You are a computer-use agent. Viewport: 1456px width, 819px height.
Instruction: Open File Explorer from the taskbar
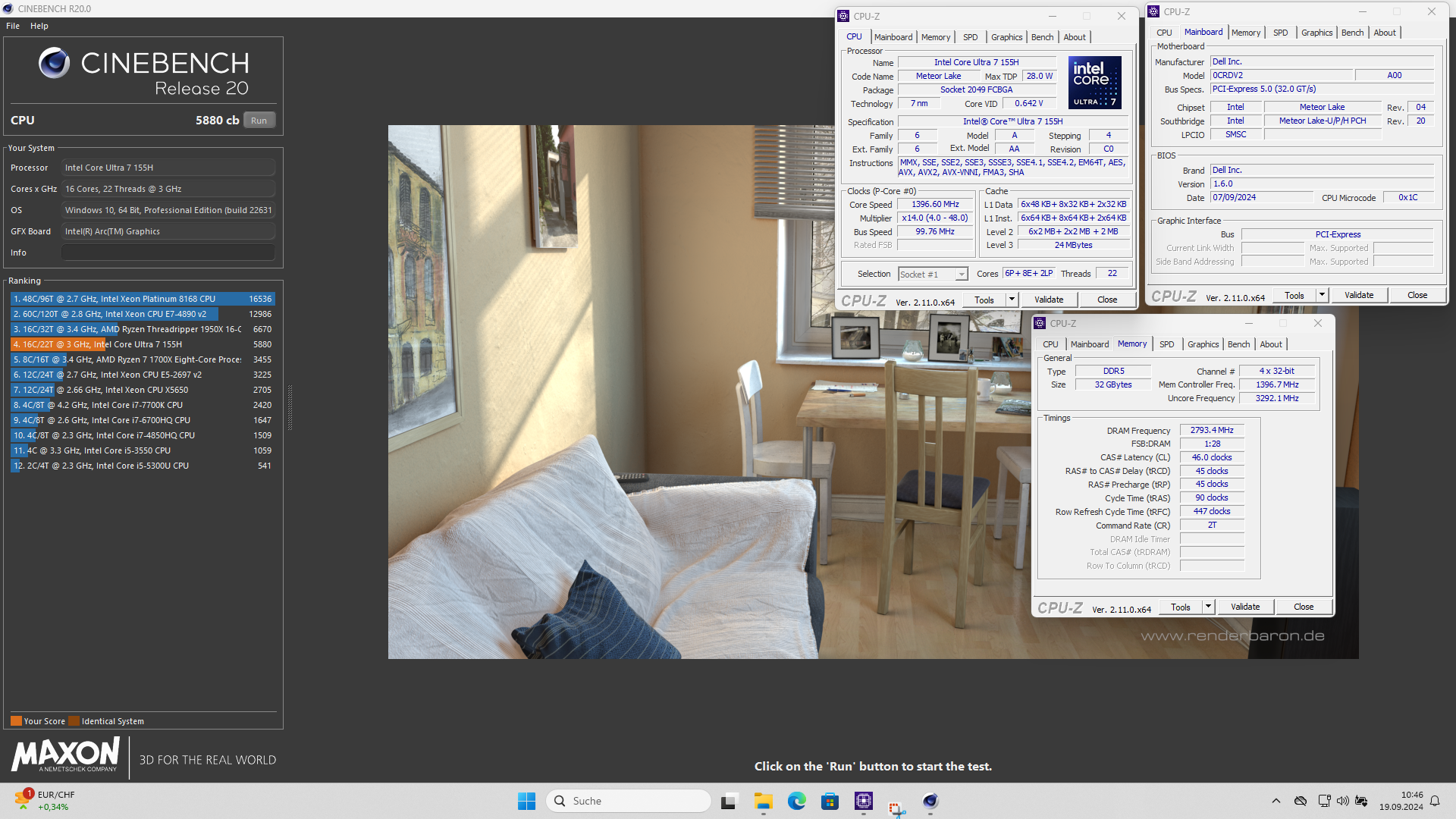click(763, 801)
